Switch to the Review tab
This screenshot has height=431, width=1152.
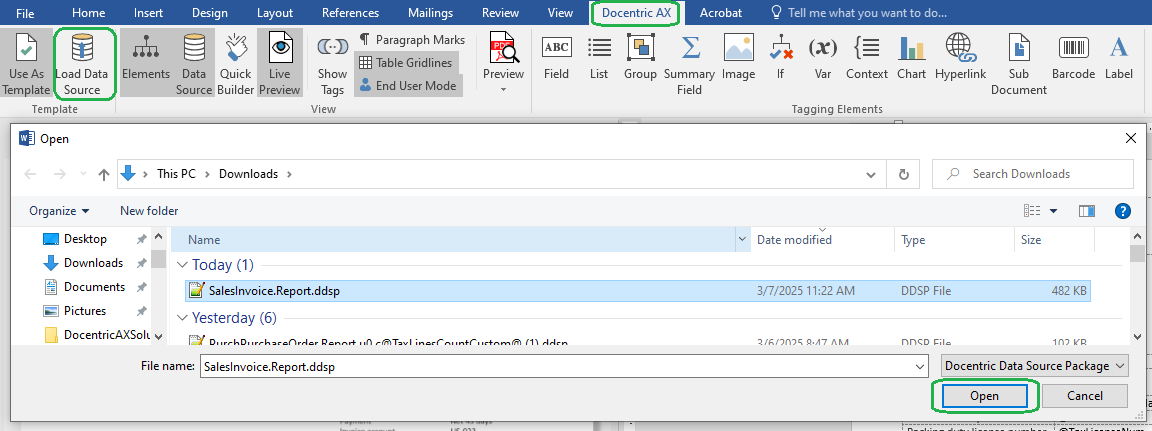coord(500,12)
